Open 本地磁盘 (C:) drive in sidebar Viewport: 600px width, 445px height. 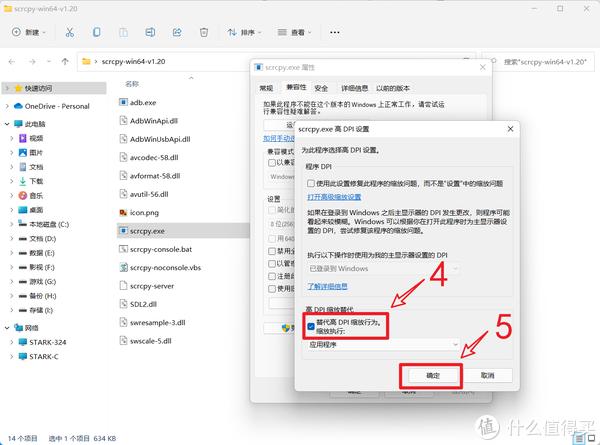pos(44,224)
